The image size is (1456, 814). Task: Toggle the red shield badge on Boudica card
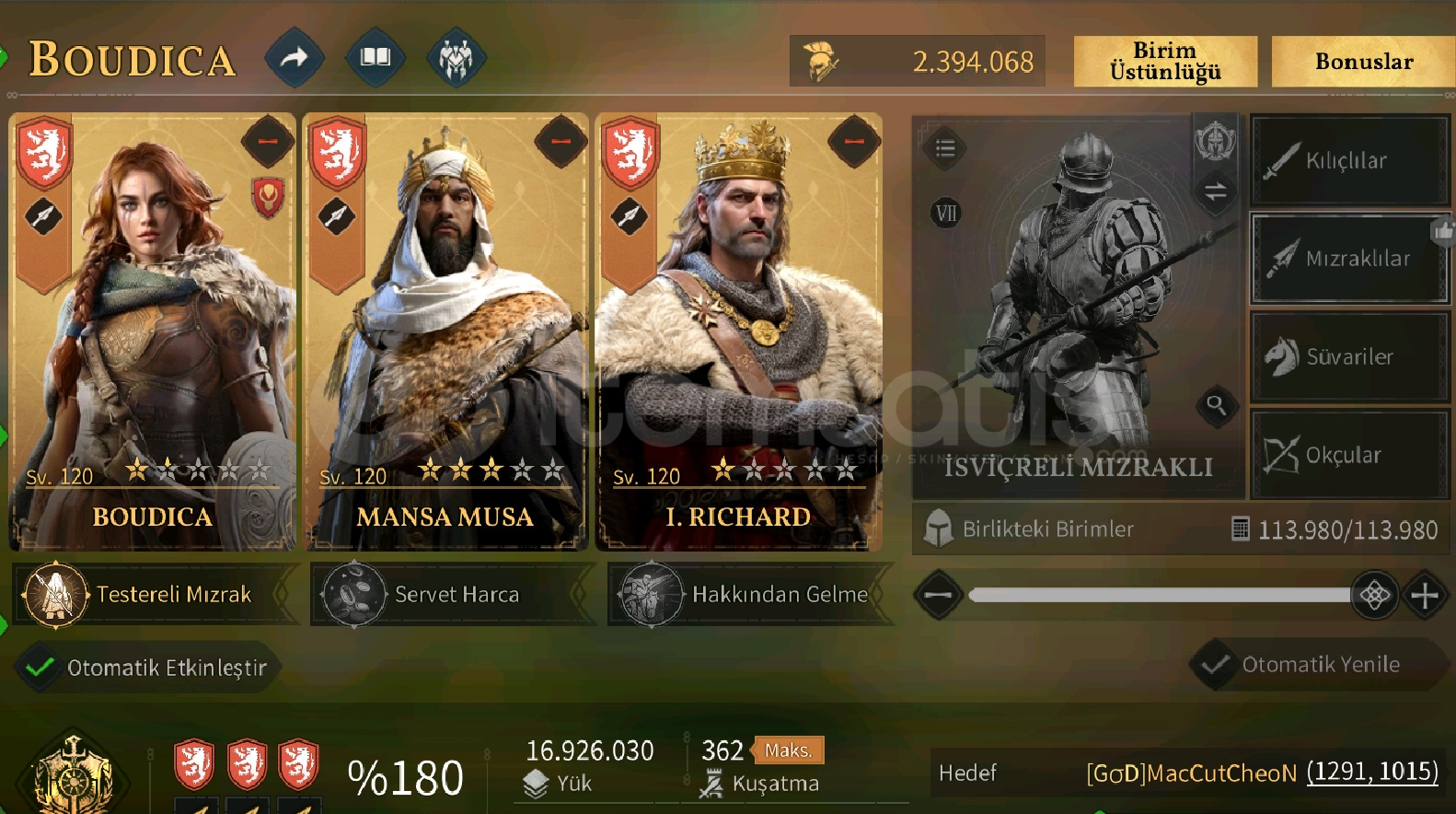coord(268,197)
